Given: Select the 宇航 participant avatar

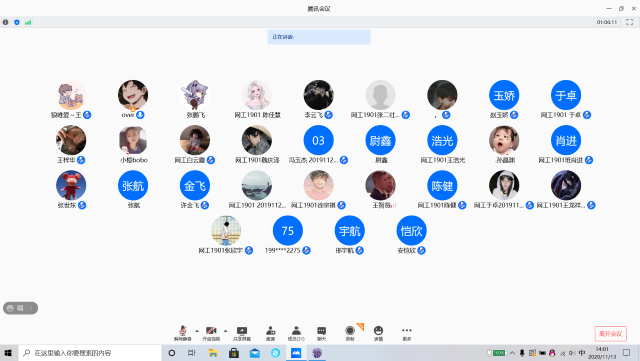Looking at the screenshot, I should pos(349,231).
